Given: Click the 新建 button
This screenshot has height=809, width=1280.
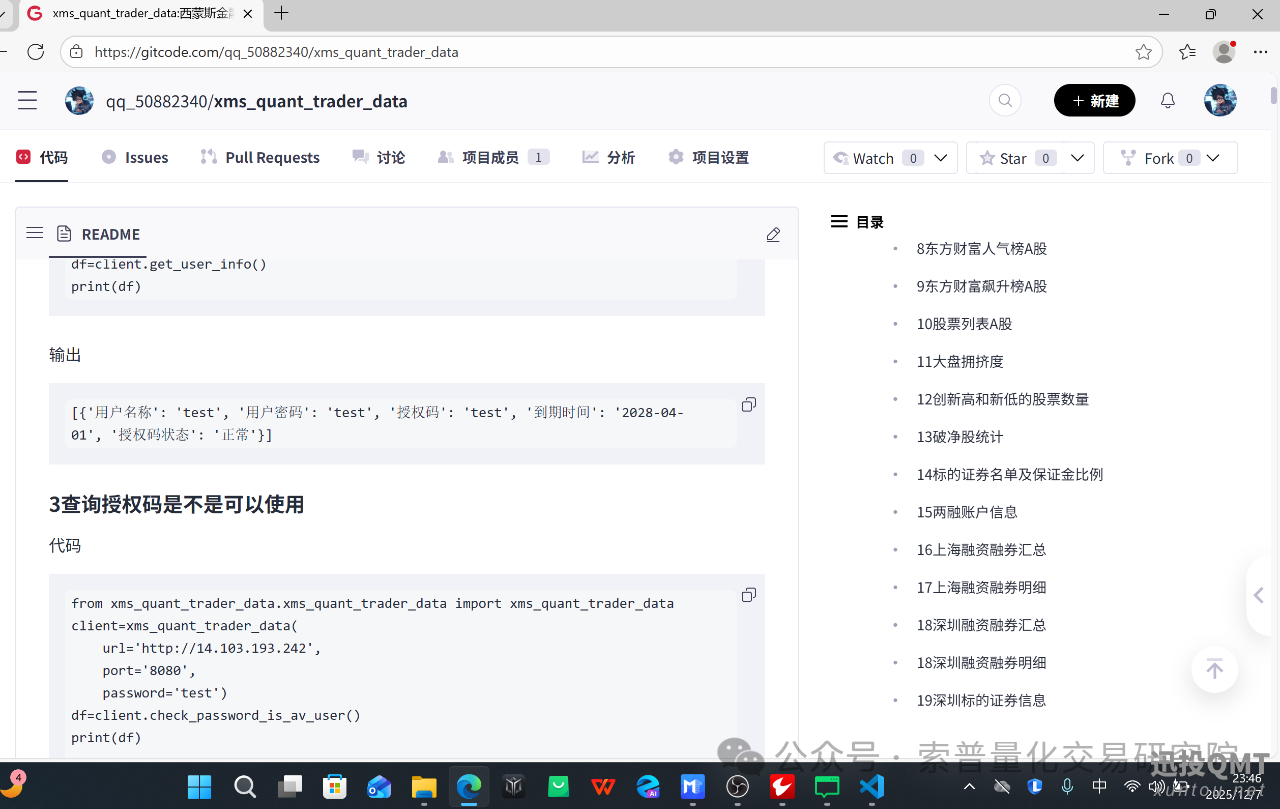Looking at the screenshot, I should pos(1094,100).
